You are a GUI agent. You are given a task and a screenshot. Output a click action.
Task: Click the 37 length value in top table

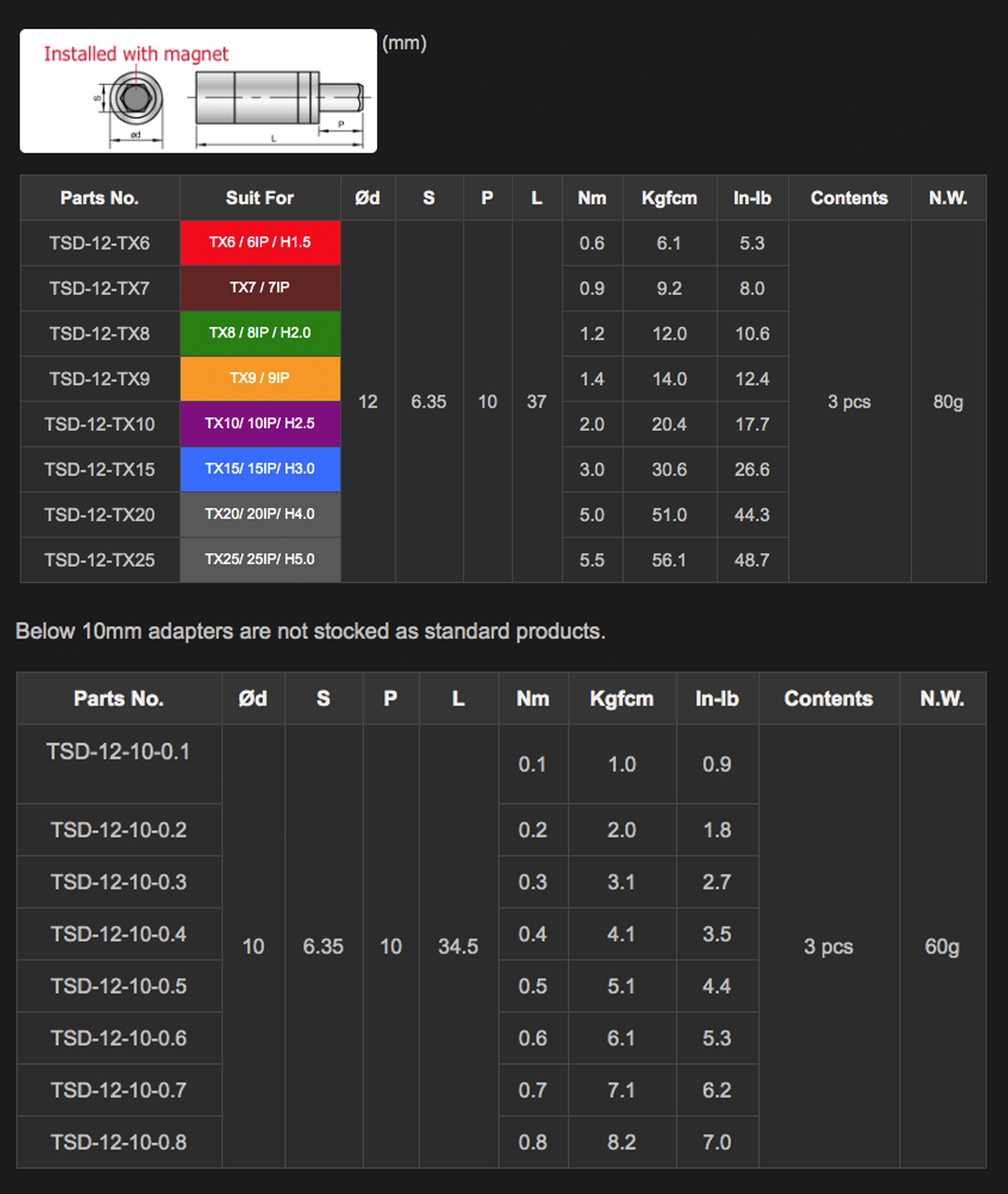tap(536, 402)
